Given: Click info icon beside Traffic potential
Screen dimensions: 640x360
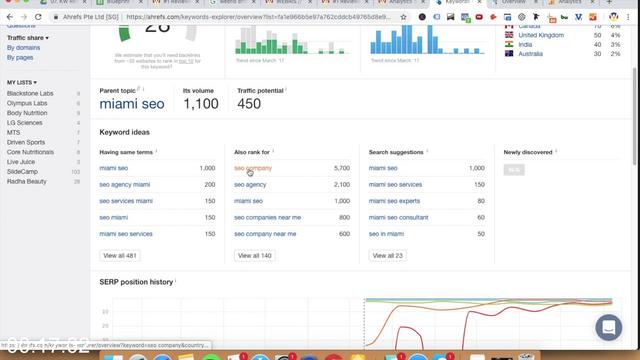Looking at the screenshot, I should coord(286,89).
